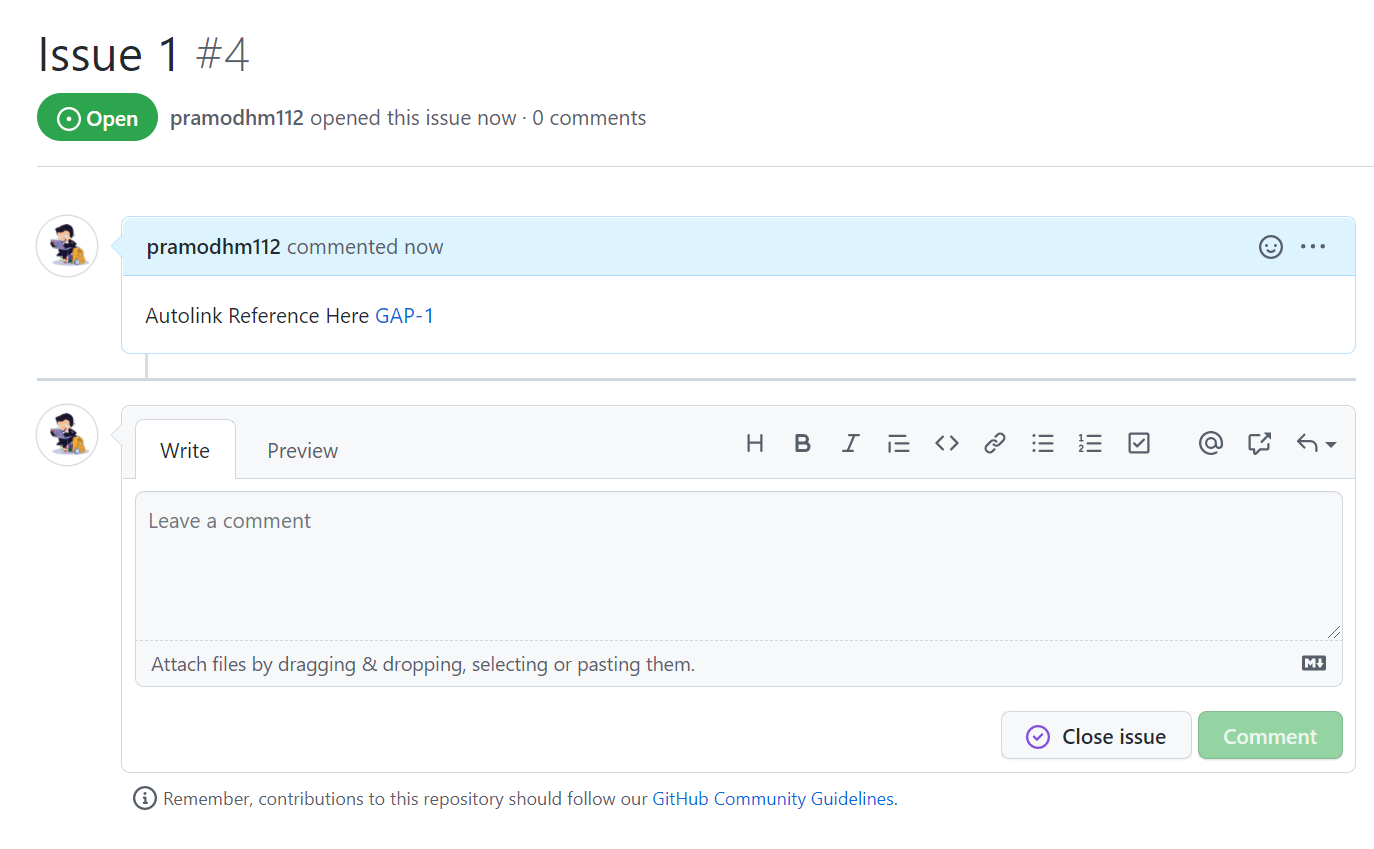This screenshot has width=1374, height=849.
Task: Insert code with the angle brackets icon
Action: (947, 443)
